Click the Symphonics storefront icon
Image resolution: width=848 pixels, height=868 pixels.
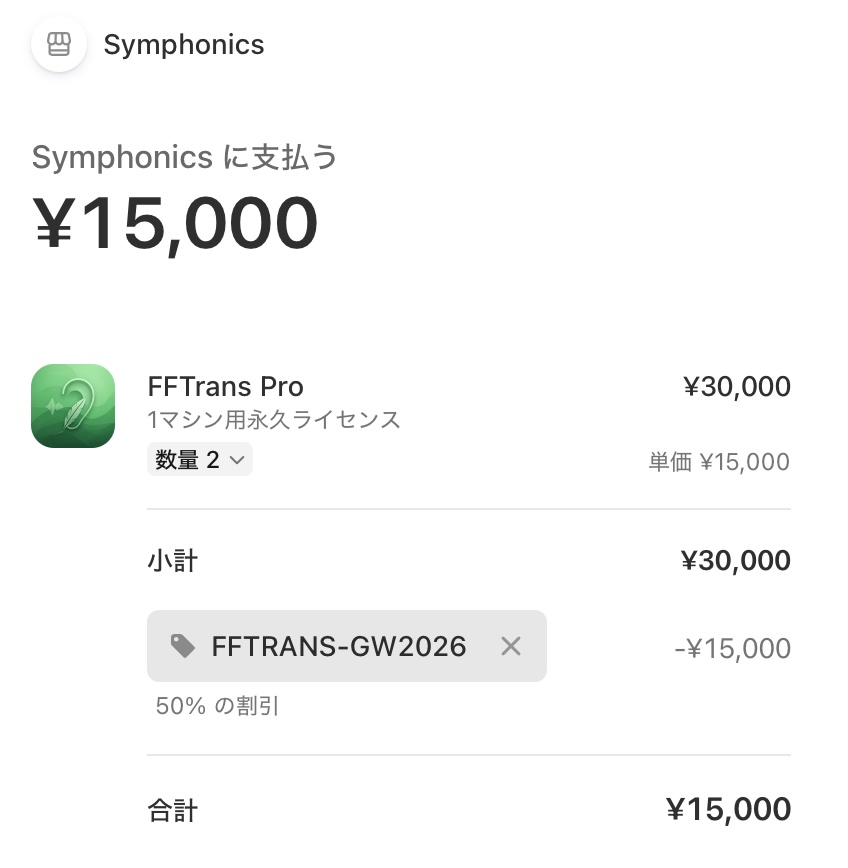pyautogui.click(x=59, y=45)
